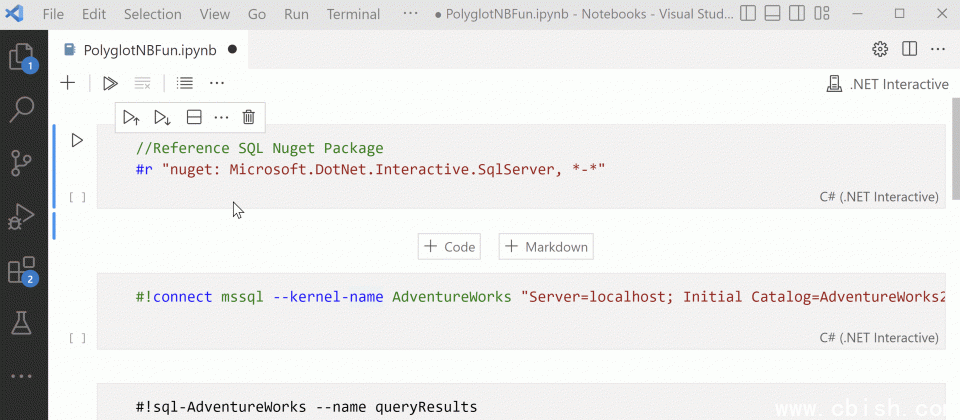Change C# (.NET Interactive) cell language
Screen dimensions: 960x420
[x=878, y=197]
